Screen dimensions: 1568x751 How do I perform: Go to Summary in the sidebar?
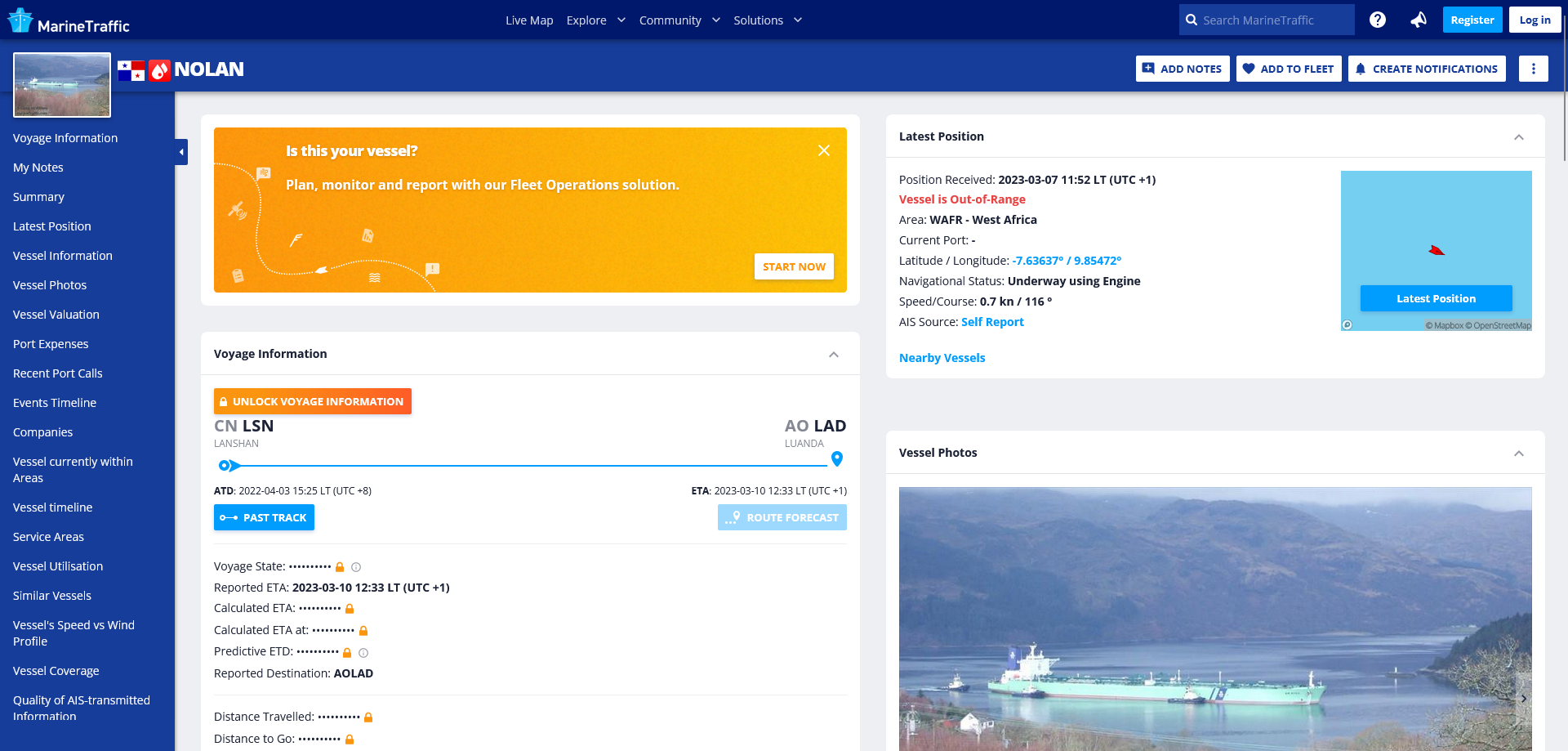pos(38,197)
